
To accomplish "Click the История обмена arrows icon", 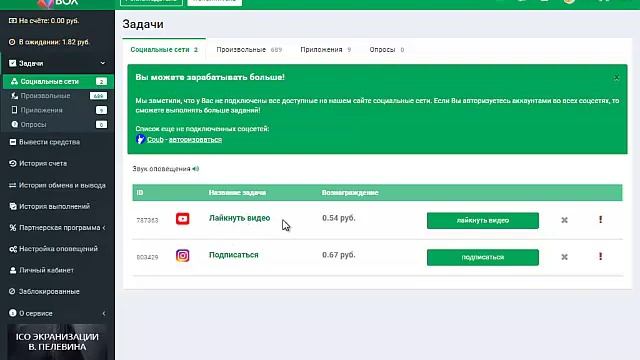I will 13,185.
